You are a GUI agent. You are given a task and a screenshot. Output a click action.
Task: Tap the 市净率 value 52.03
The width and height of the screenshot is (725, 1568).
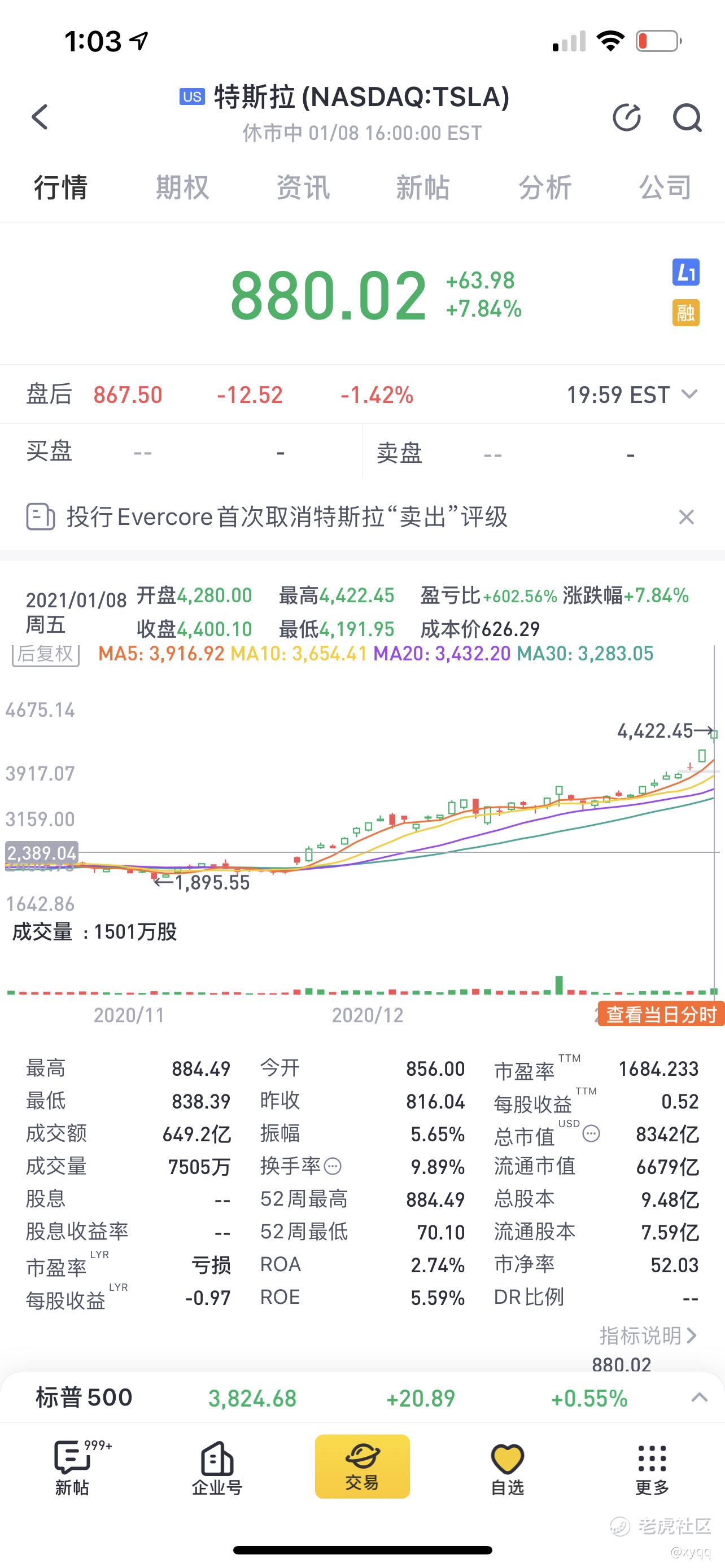pyautogui.click(x=675, y=1265)
